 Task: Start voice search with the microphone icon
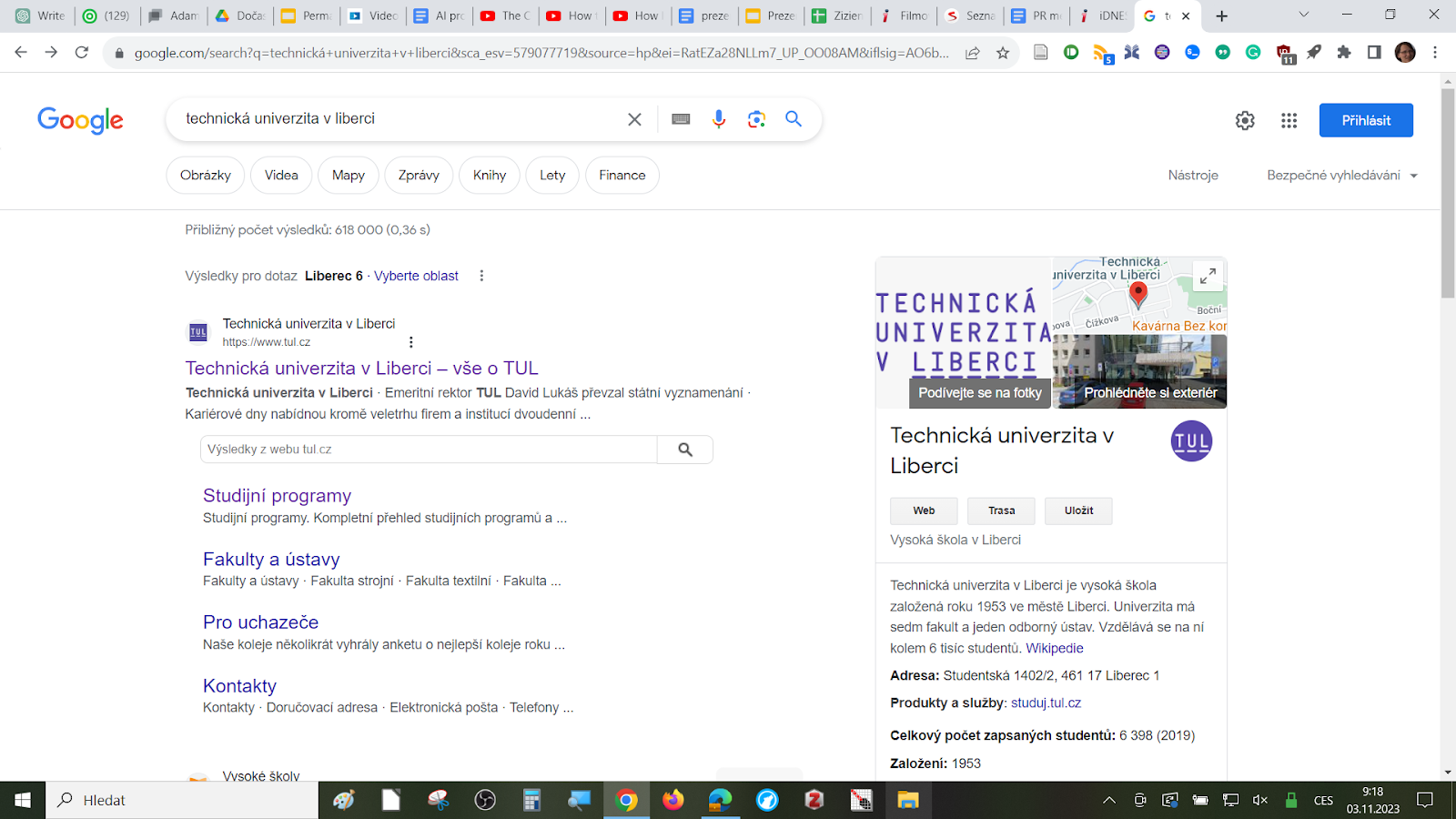719,119
